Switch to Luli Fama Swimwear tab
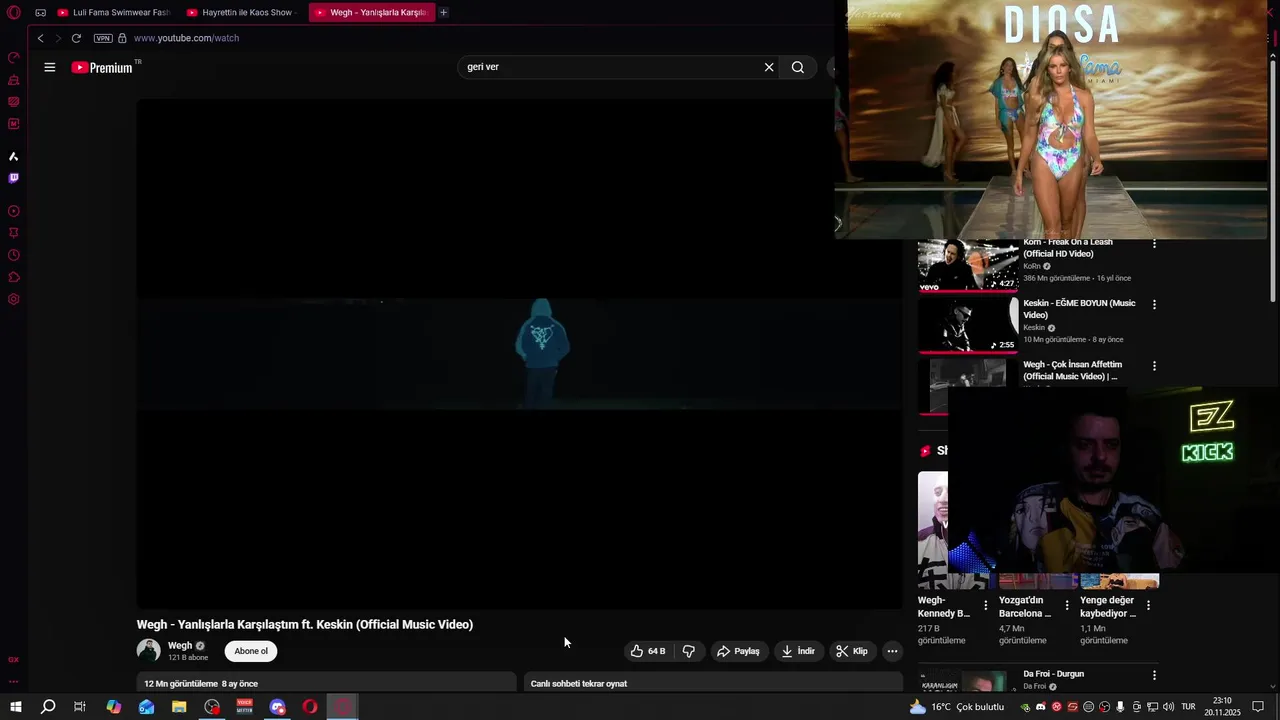The image size is (1280, 720). [114, 13]
